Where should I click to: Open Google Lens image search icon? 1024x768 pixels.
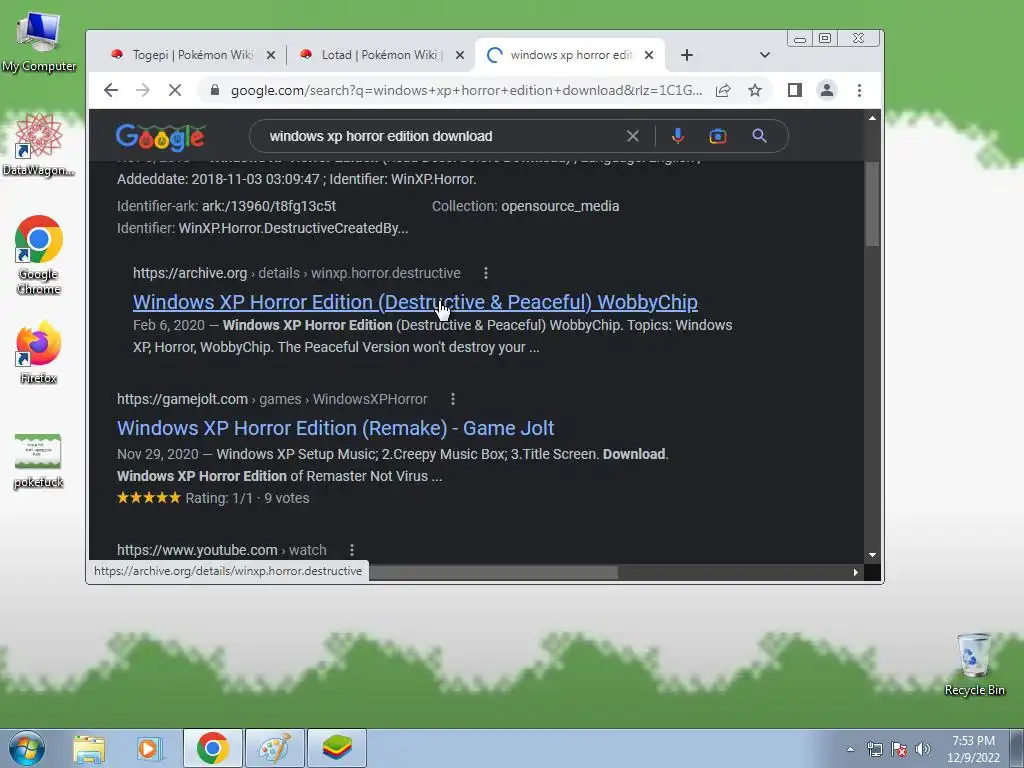pos(718,136)
